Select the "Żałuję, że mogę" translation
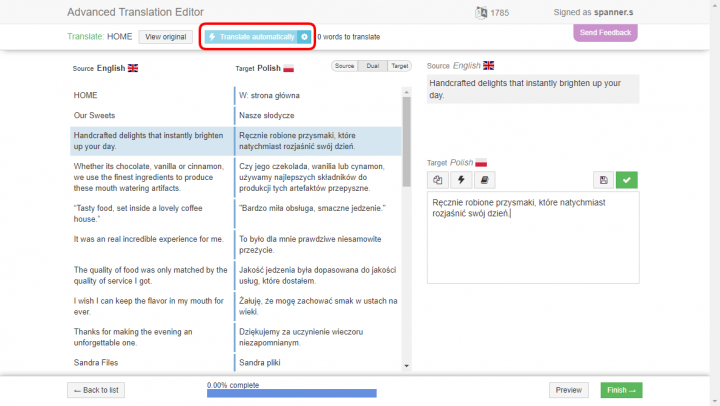 point(318,306)
